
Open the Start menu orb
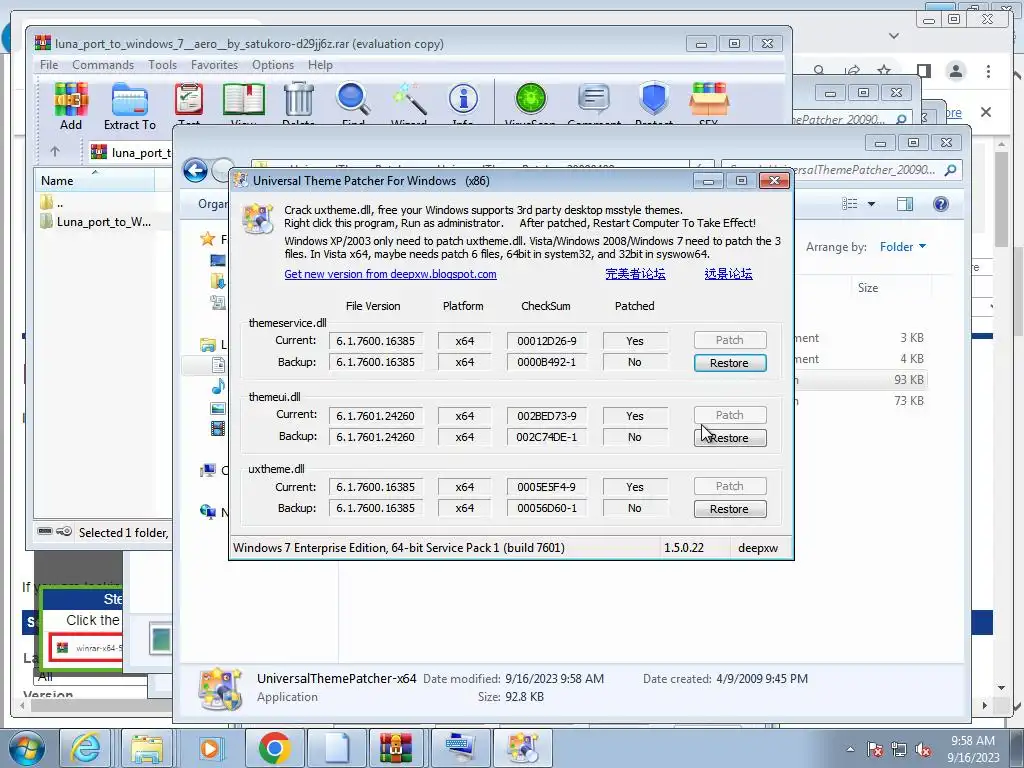click(27, 748)
